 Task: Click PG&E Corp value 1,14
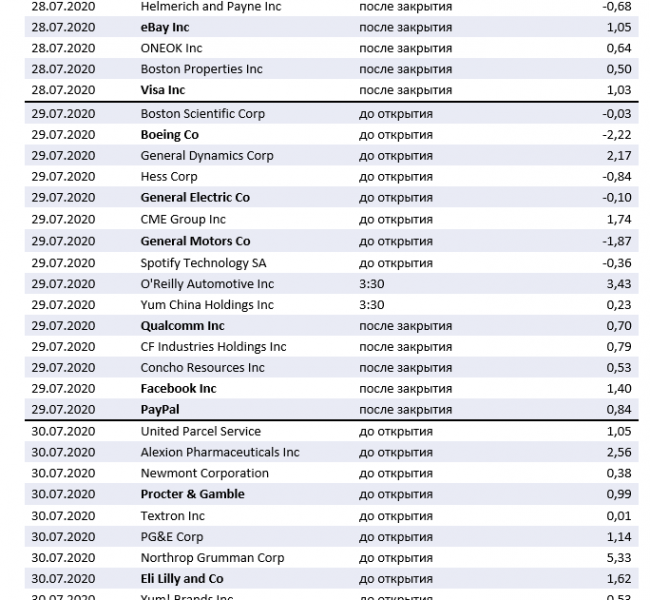tap(619, 537)
